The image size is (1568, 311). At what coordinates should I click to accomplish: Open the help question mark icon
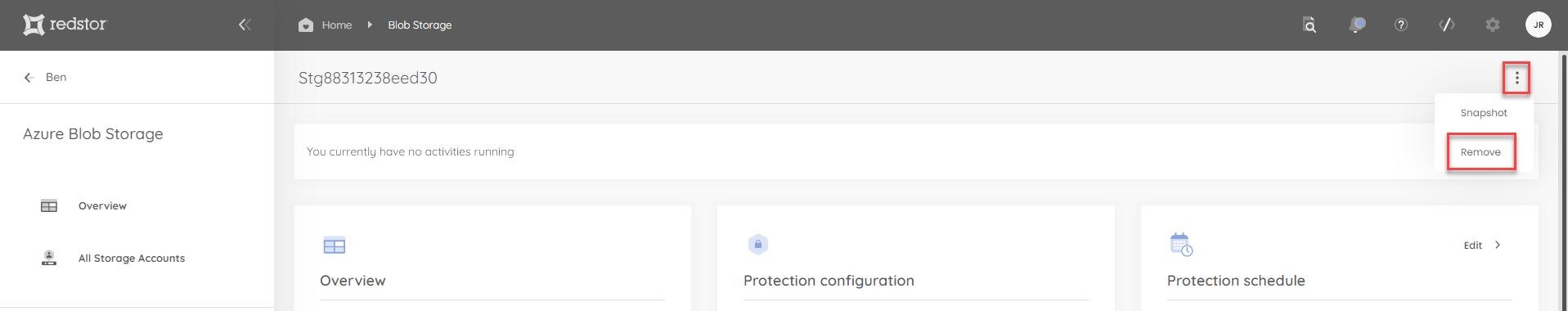coord(1401,25)
